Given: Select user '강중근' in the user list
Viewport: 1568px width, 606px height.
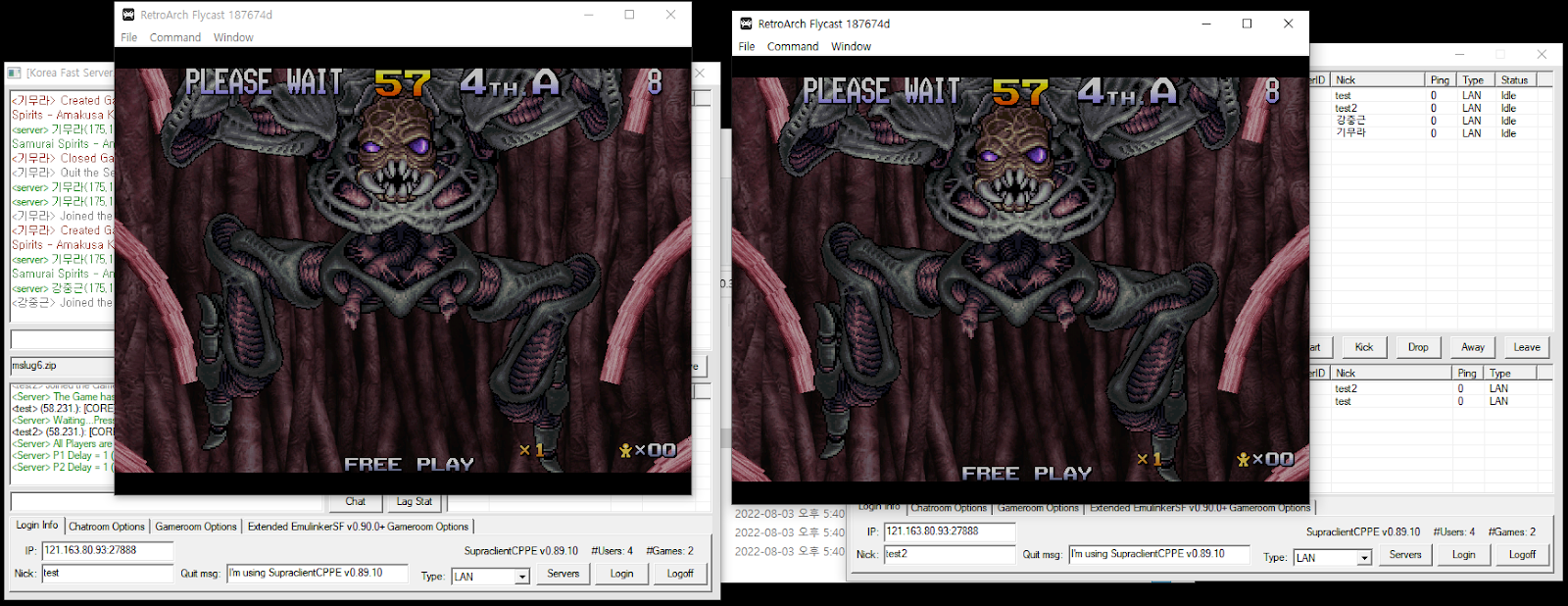Looking at the screenshot, I should tap(1349, 121).
